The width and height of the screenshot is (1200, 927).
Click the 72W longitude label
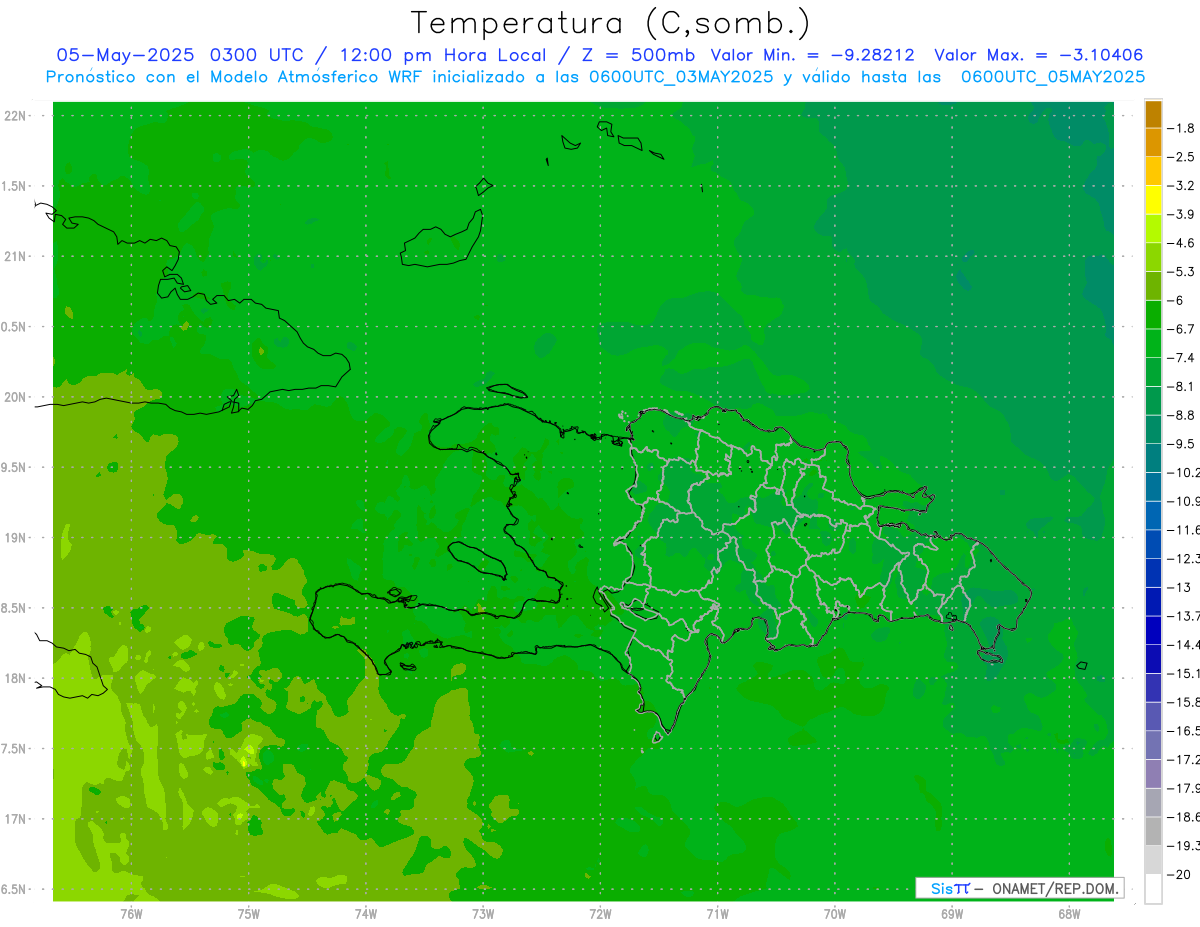[600, 913]
